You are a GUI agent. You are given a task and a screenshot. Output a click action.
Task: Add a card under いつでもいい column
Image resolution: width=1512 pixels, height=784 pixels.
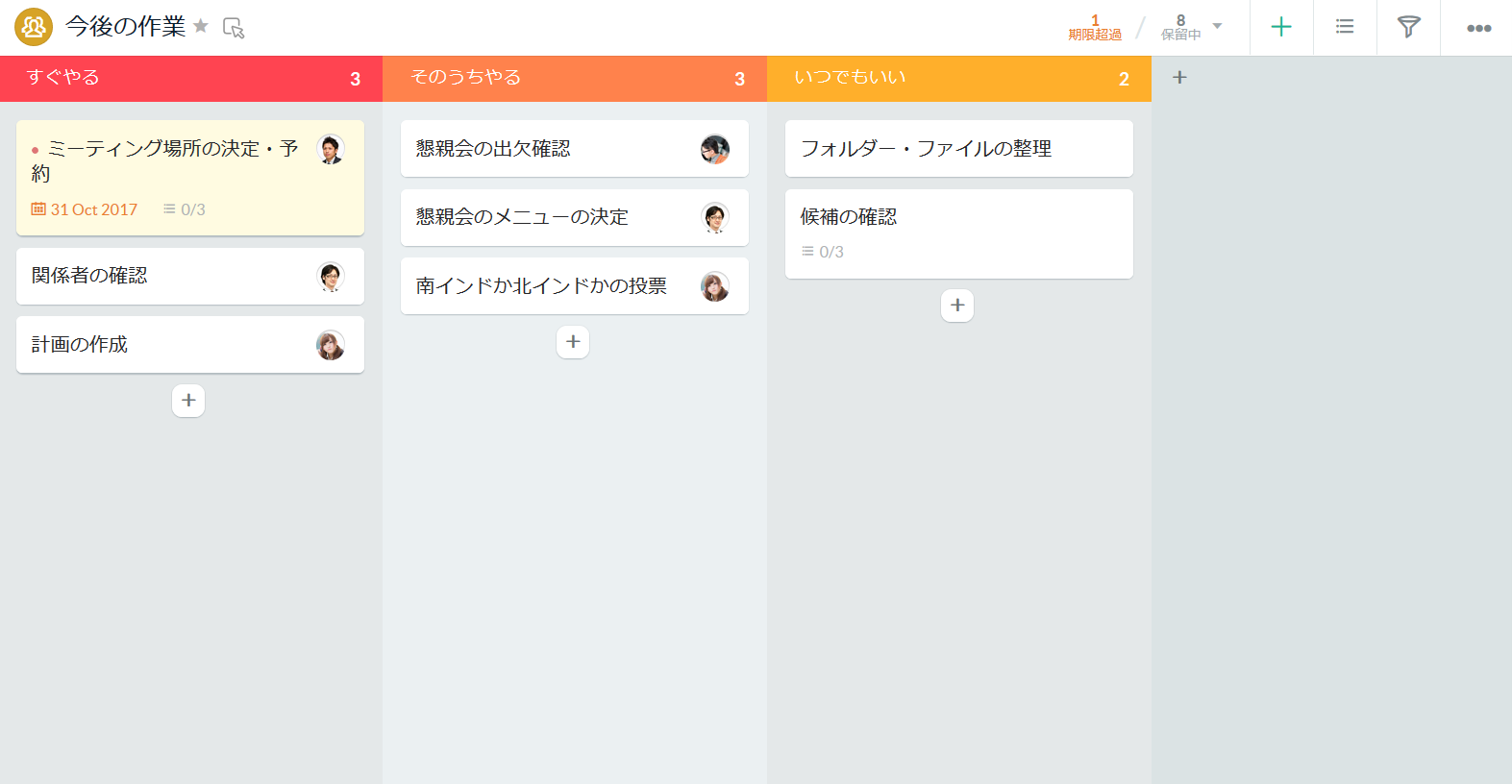(957, 306)
